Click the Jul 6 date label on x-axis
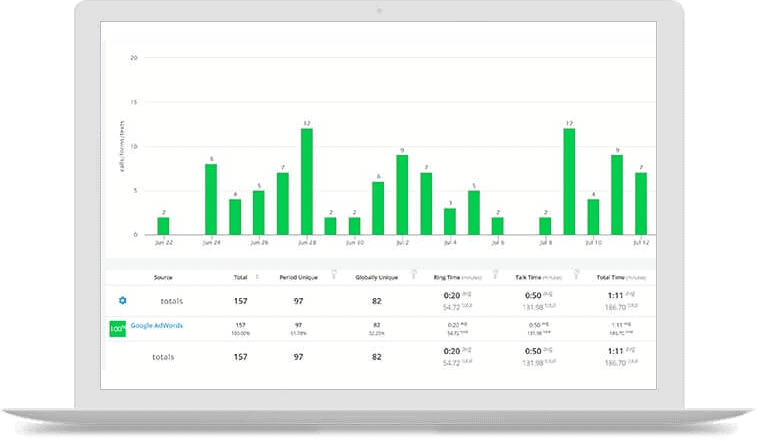760x441 pixels. point(497,242)
